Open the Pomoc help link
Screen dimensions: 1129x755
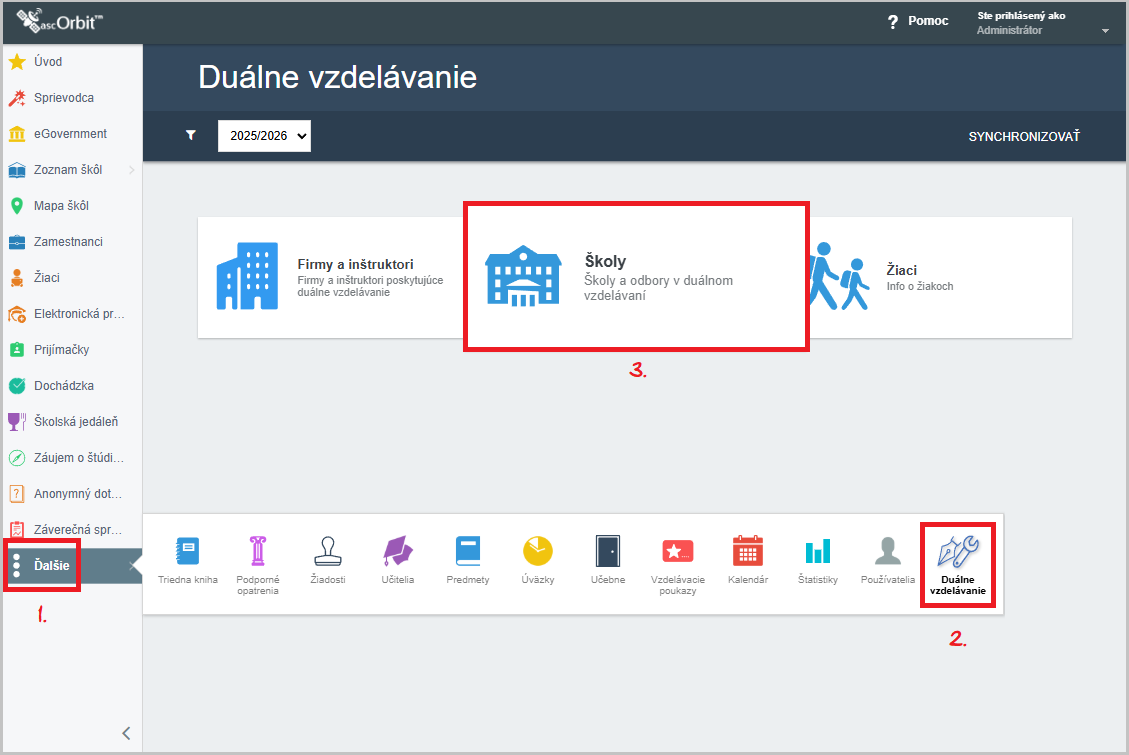coord(918,22)
